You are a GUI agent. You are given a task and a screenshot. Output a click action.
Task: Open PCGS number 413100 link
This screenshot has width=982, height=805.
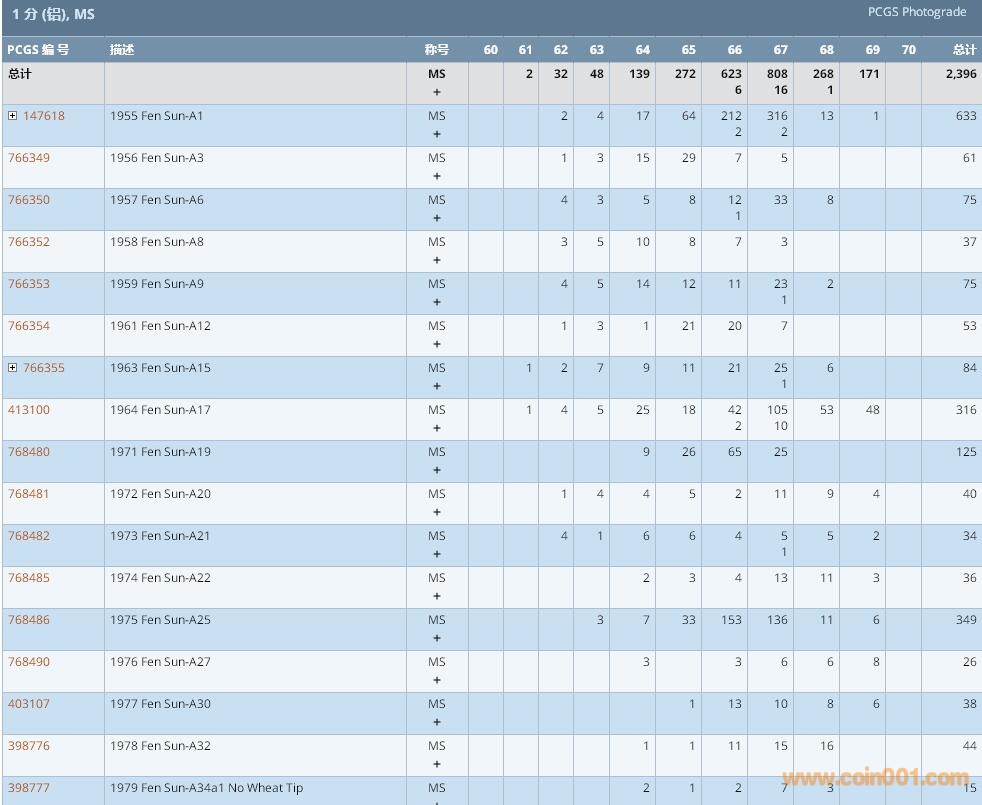[x=29, y=410]
